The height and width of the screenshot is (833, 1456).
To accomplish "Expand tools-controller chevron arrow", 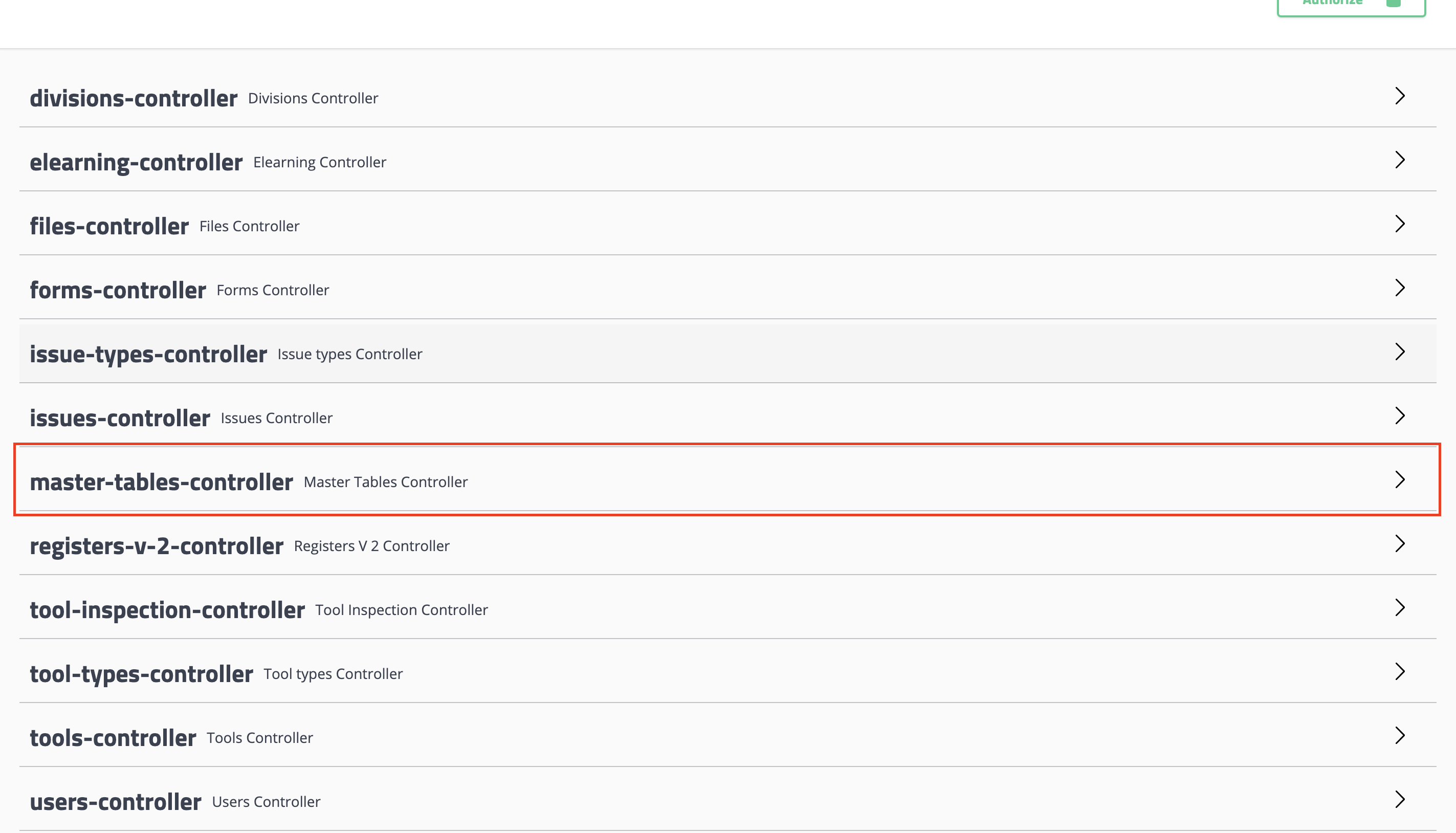I will 1399,736.
